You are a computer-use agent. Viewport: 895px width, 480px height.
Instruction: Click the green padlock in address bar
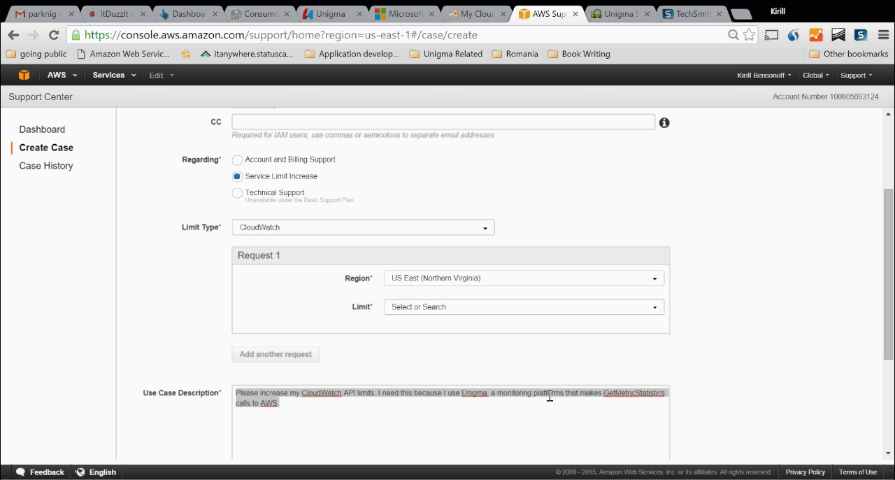(x=75, y=35)
